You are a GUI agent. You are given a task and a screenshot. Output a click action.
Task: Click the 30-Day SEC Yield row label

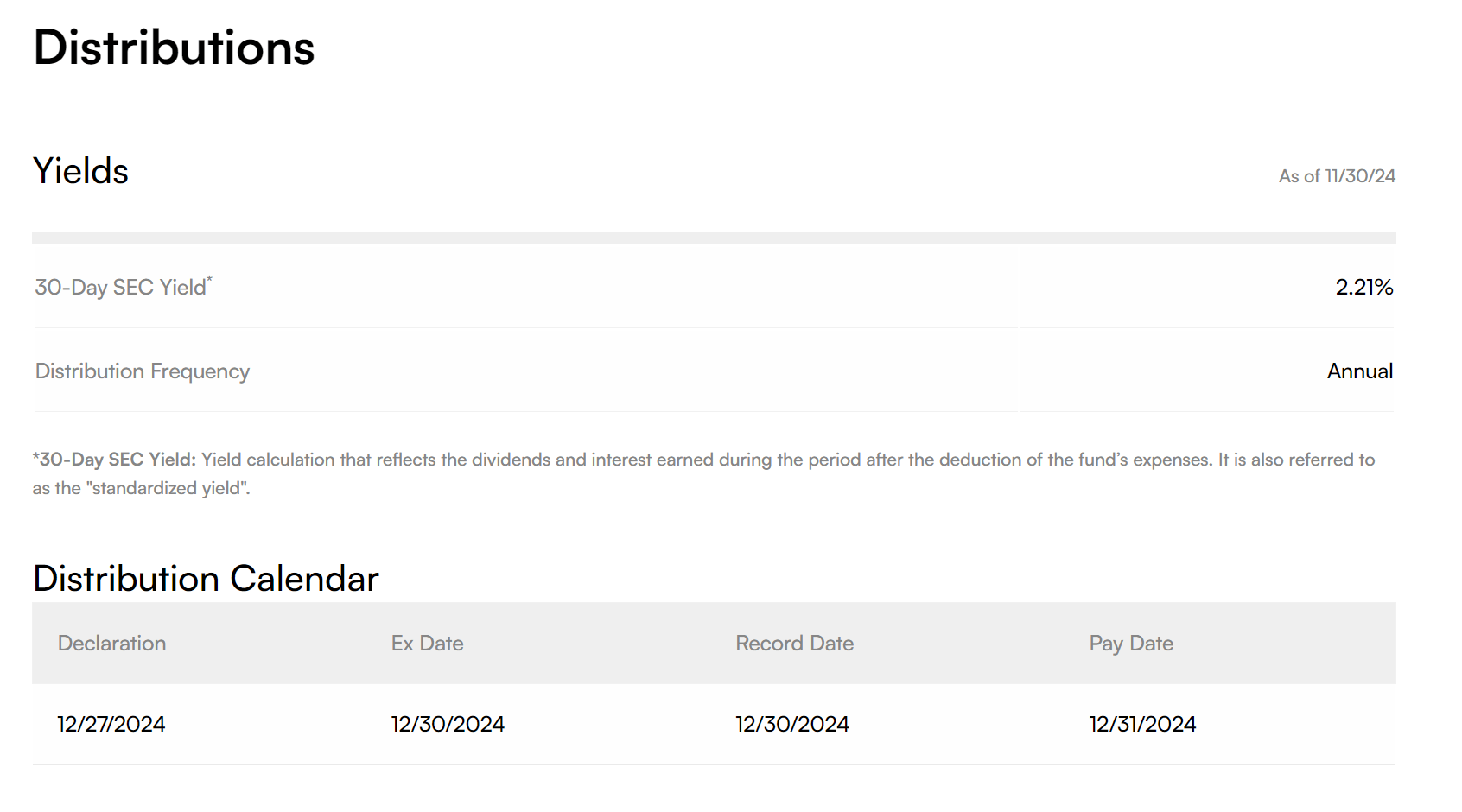point(120,288)
